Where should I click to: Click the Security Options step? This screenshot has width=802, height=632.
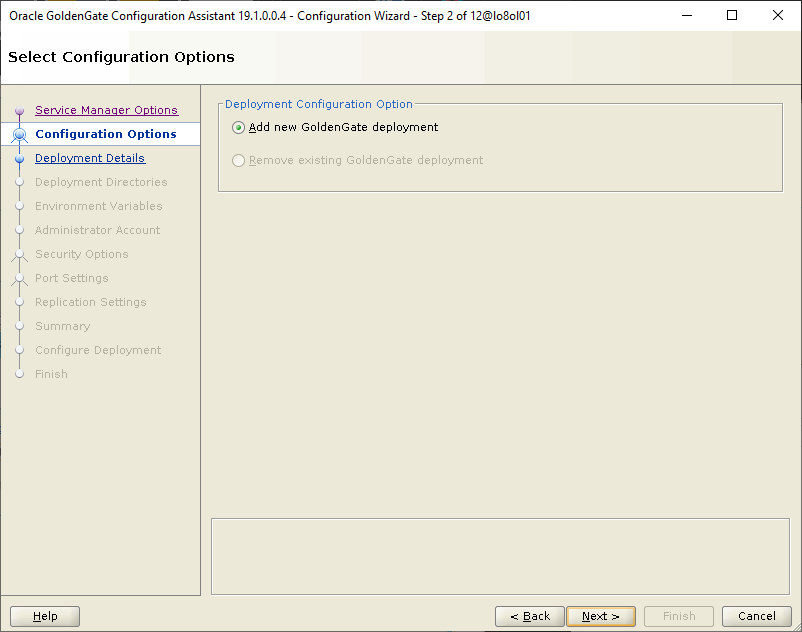pyautogui.click(x=81, y=254)
